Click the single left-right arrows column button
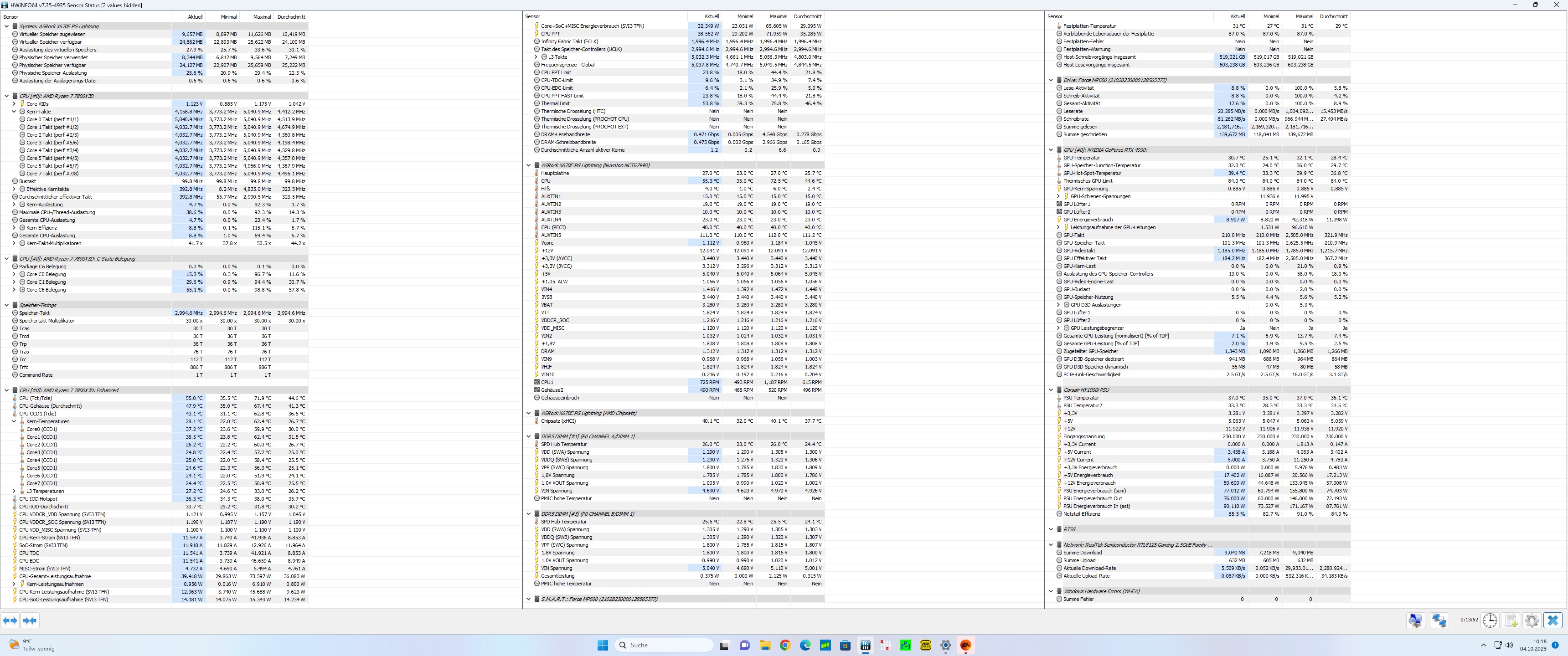The image size is (1568, 656). 10,620
